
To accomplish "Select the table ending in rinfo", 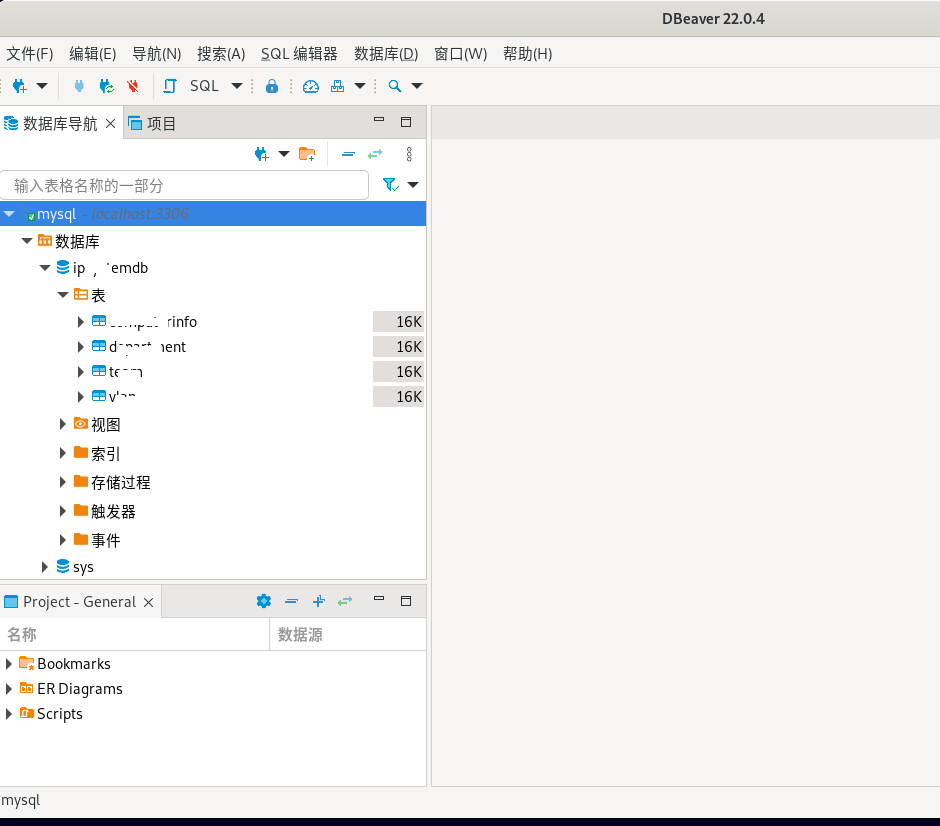I will point(153,322).
